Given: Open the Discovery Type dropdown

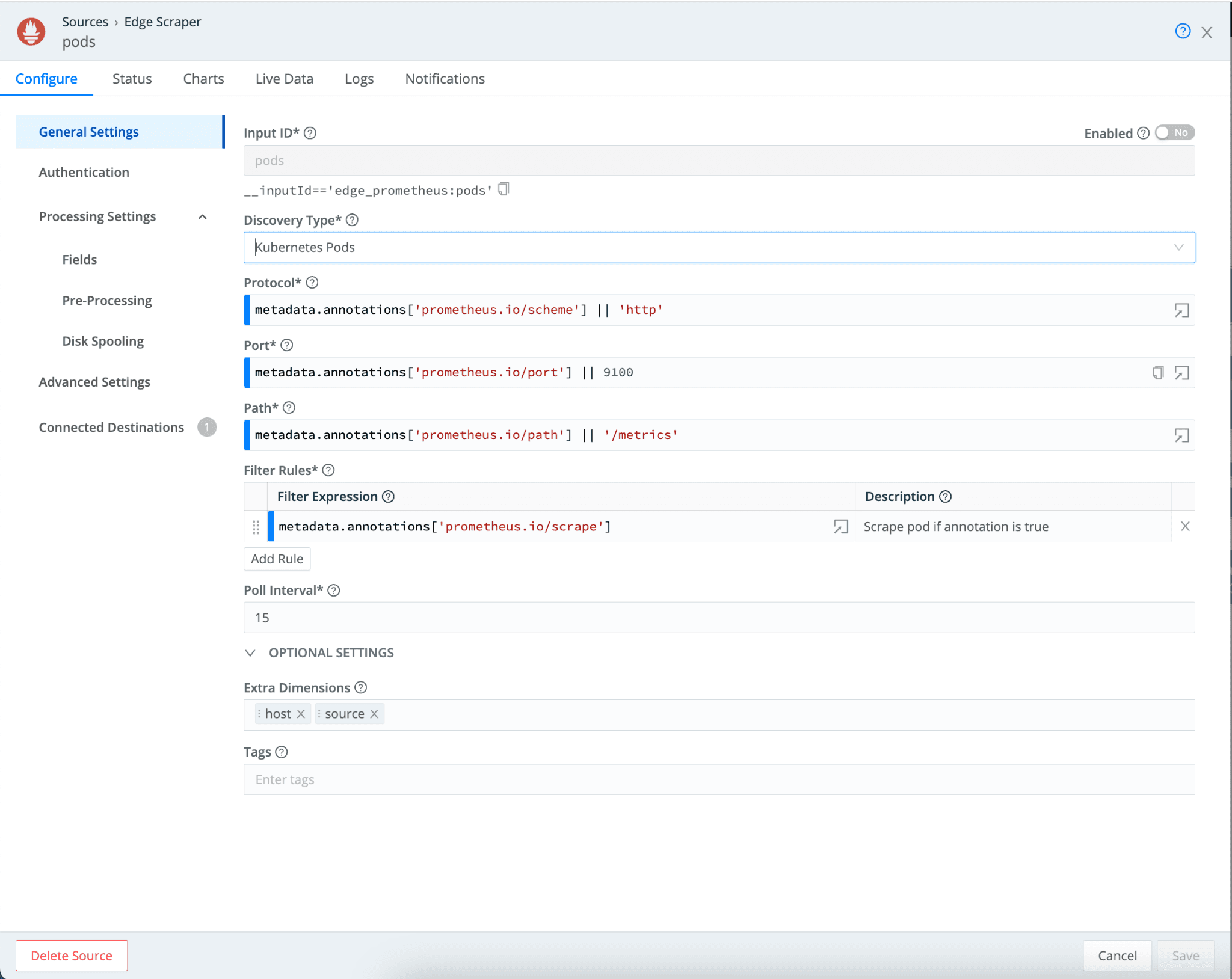Looking at the screenshot, I should click(x=719, y=247).
